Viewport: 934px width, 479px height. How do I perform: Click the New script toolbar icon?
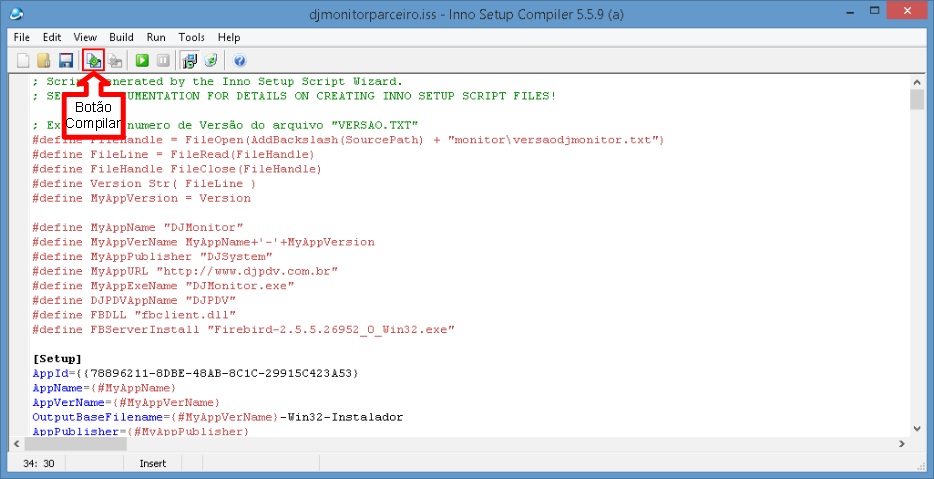[x=23, y=61]
